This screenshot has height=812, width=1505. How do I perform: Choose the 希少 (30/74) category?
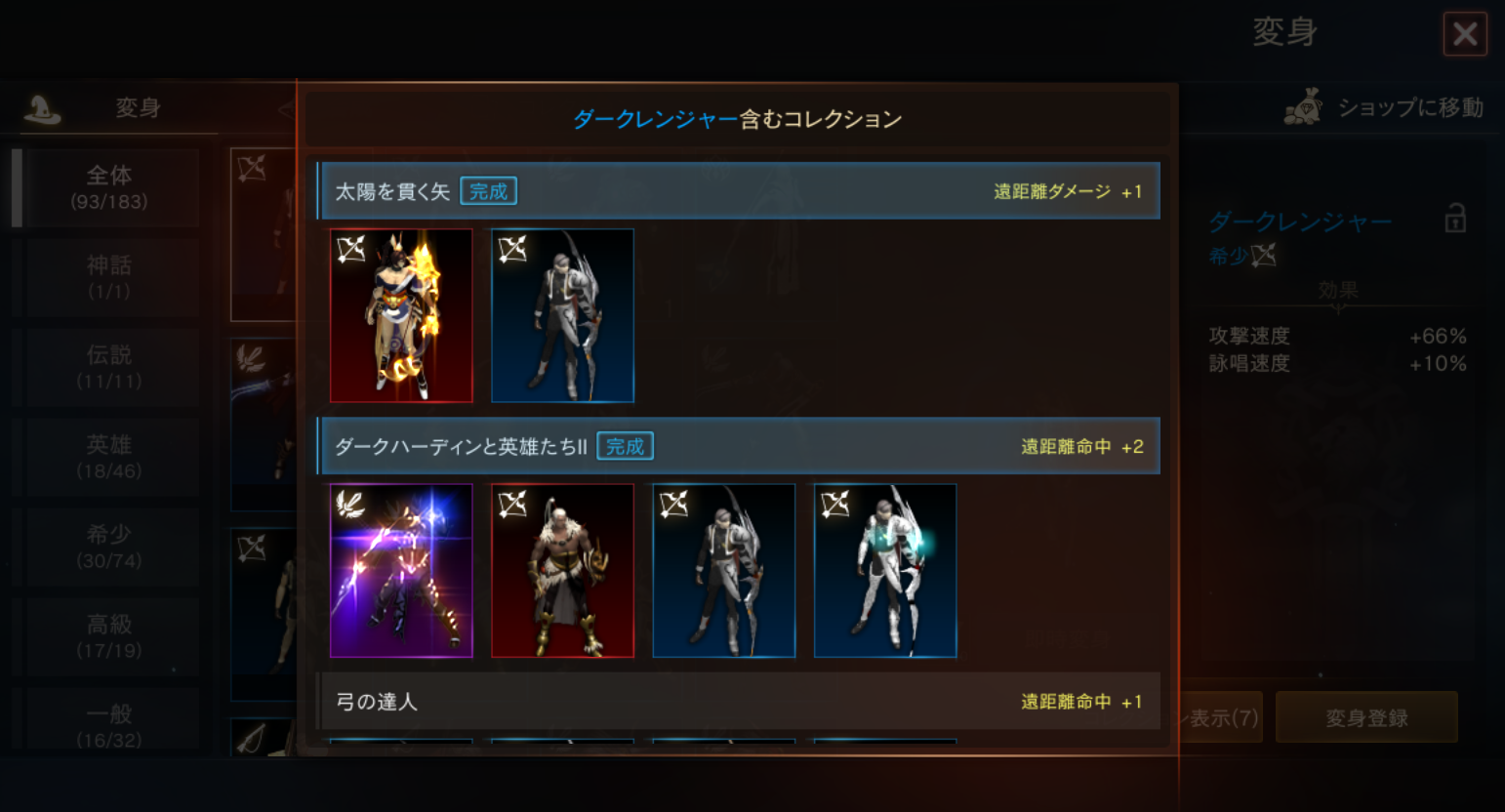click(109, 547)
